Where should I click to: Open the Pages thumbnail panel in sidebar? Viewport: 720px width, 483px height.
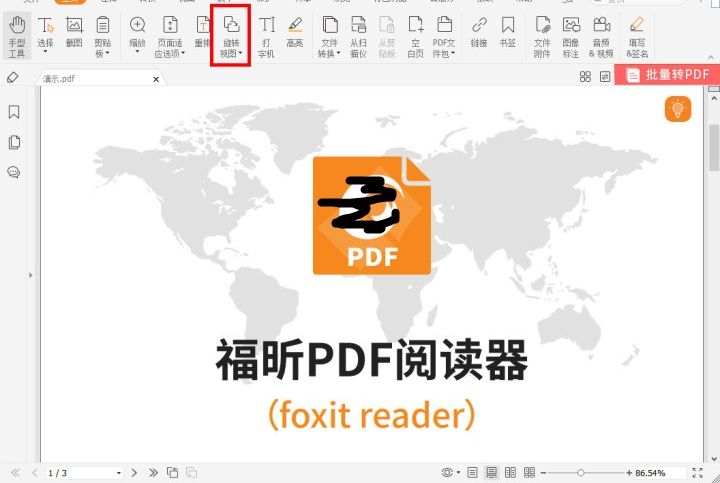(14, 142)
